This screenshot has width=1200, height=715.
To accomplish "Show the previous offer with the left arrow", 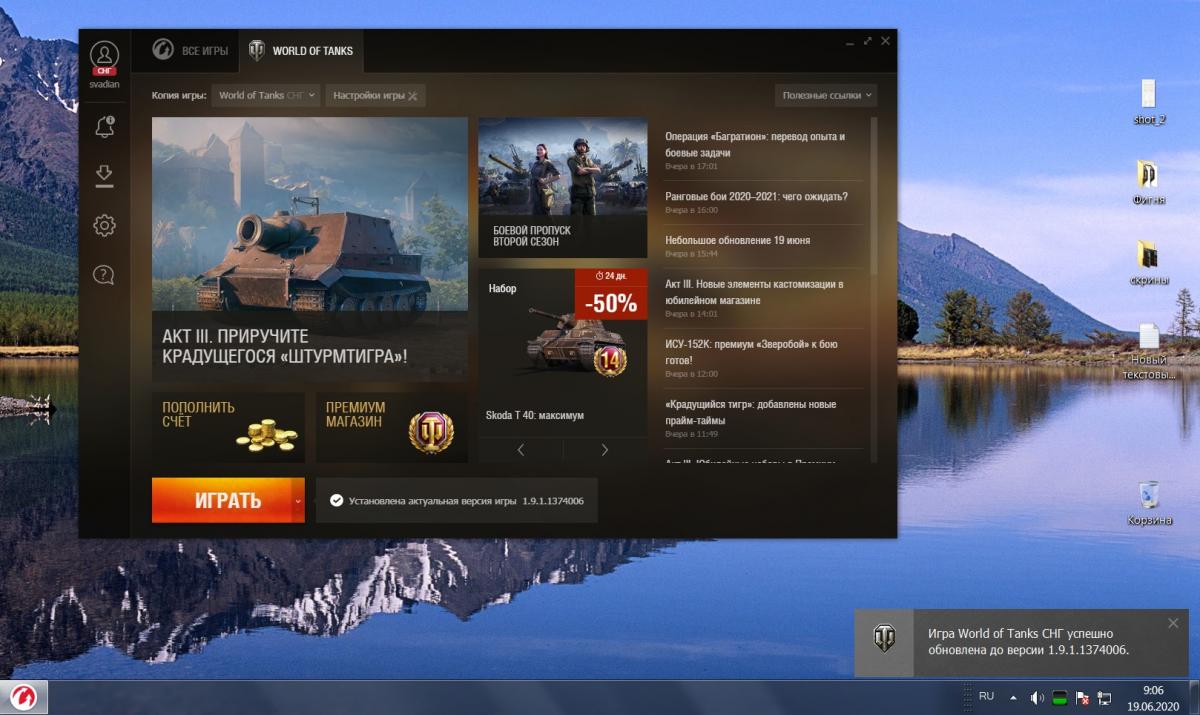I will [520, 450].
